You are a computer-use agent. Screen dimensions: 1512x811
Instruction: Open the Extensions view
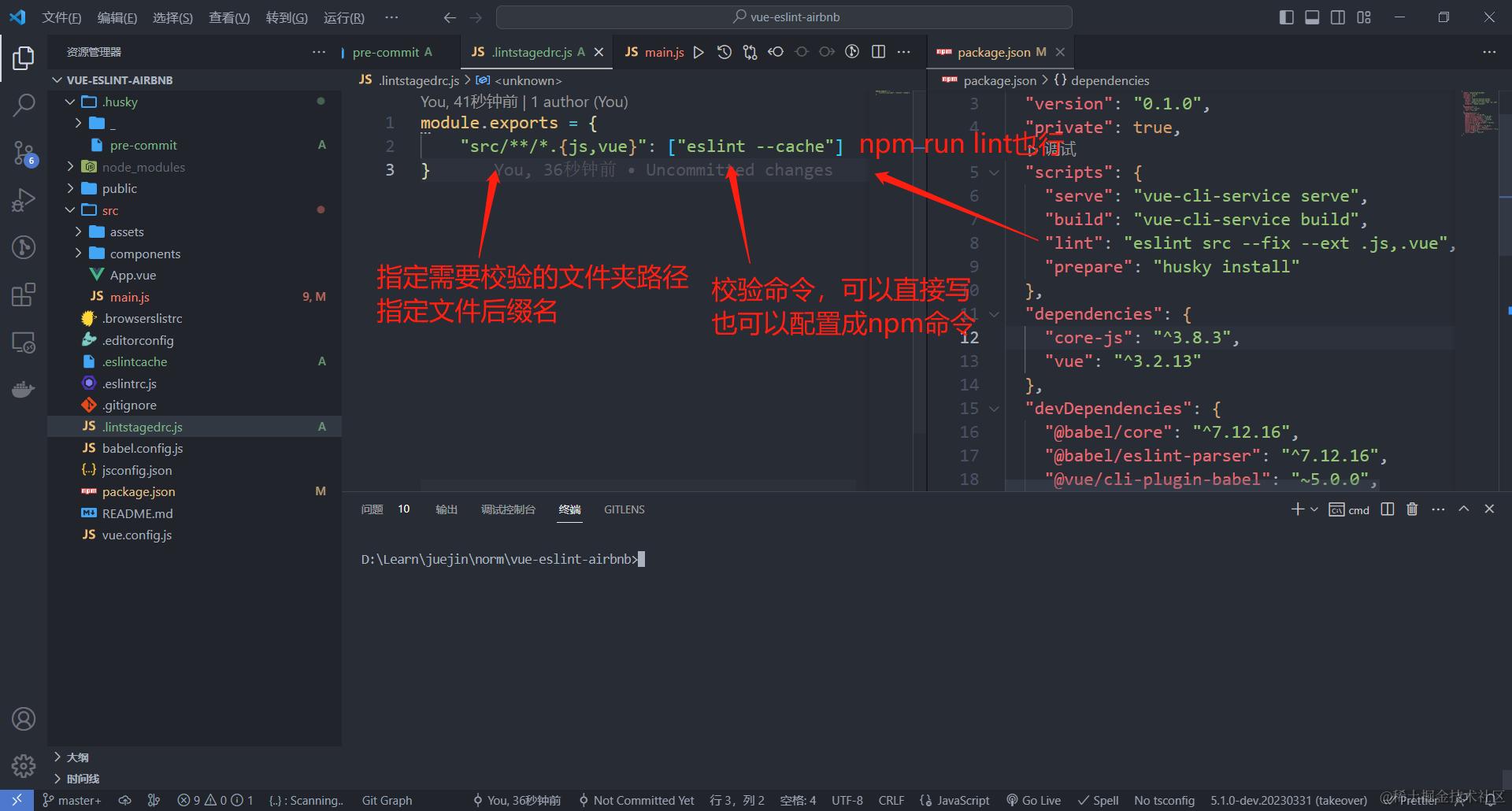click(24, 294)
